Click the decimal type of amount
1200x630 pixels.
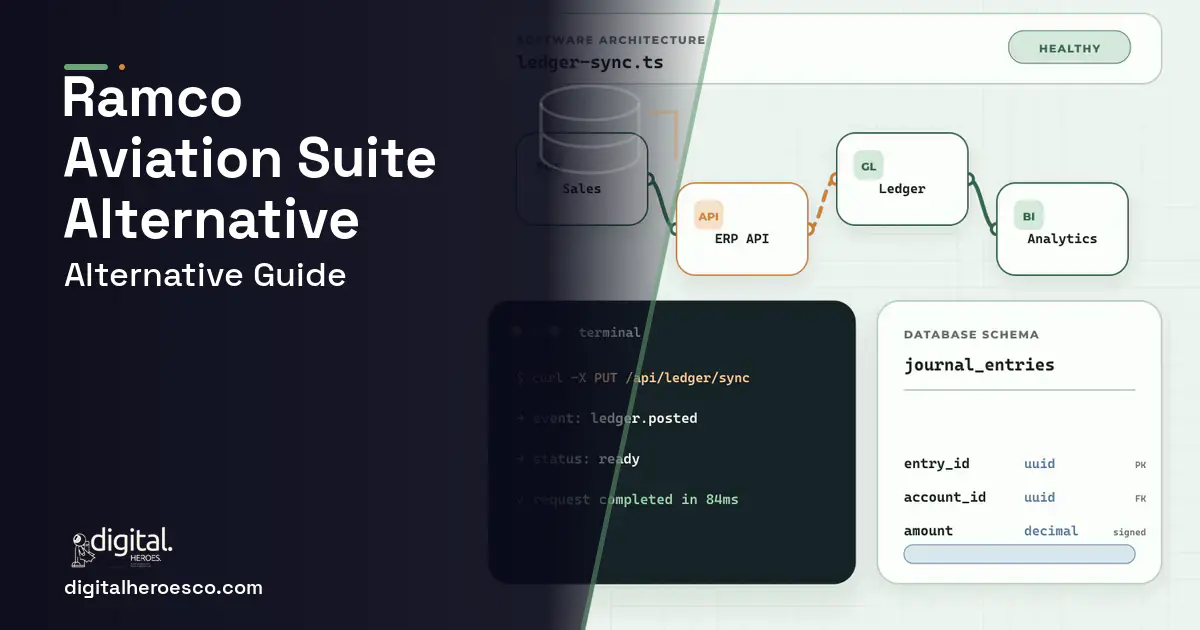1051,531
